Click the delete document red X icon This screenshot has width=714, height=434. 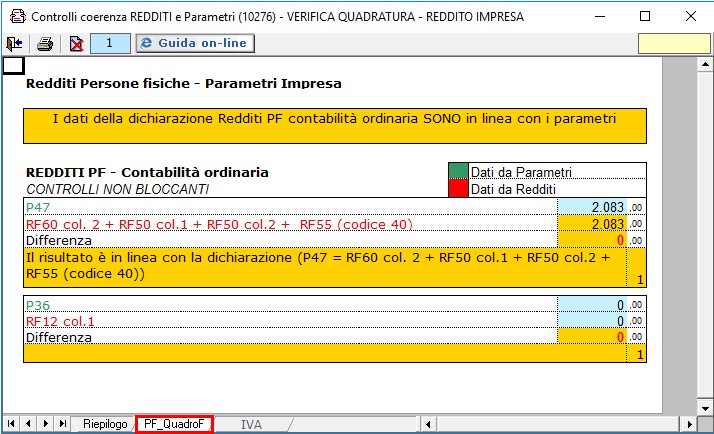pyautogui.click(x=76, y=44)
